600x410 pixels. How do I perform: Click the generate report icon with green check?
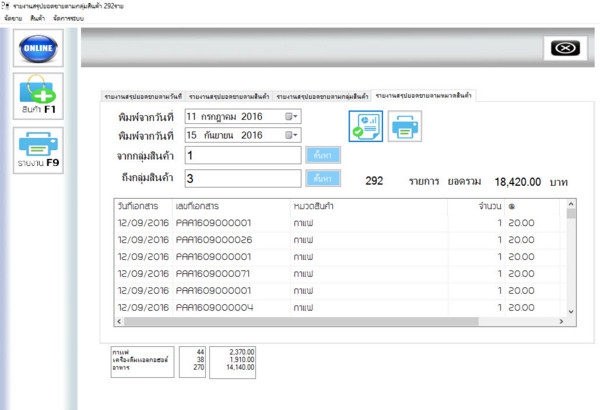(365, 126)
